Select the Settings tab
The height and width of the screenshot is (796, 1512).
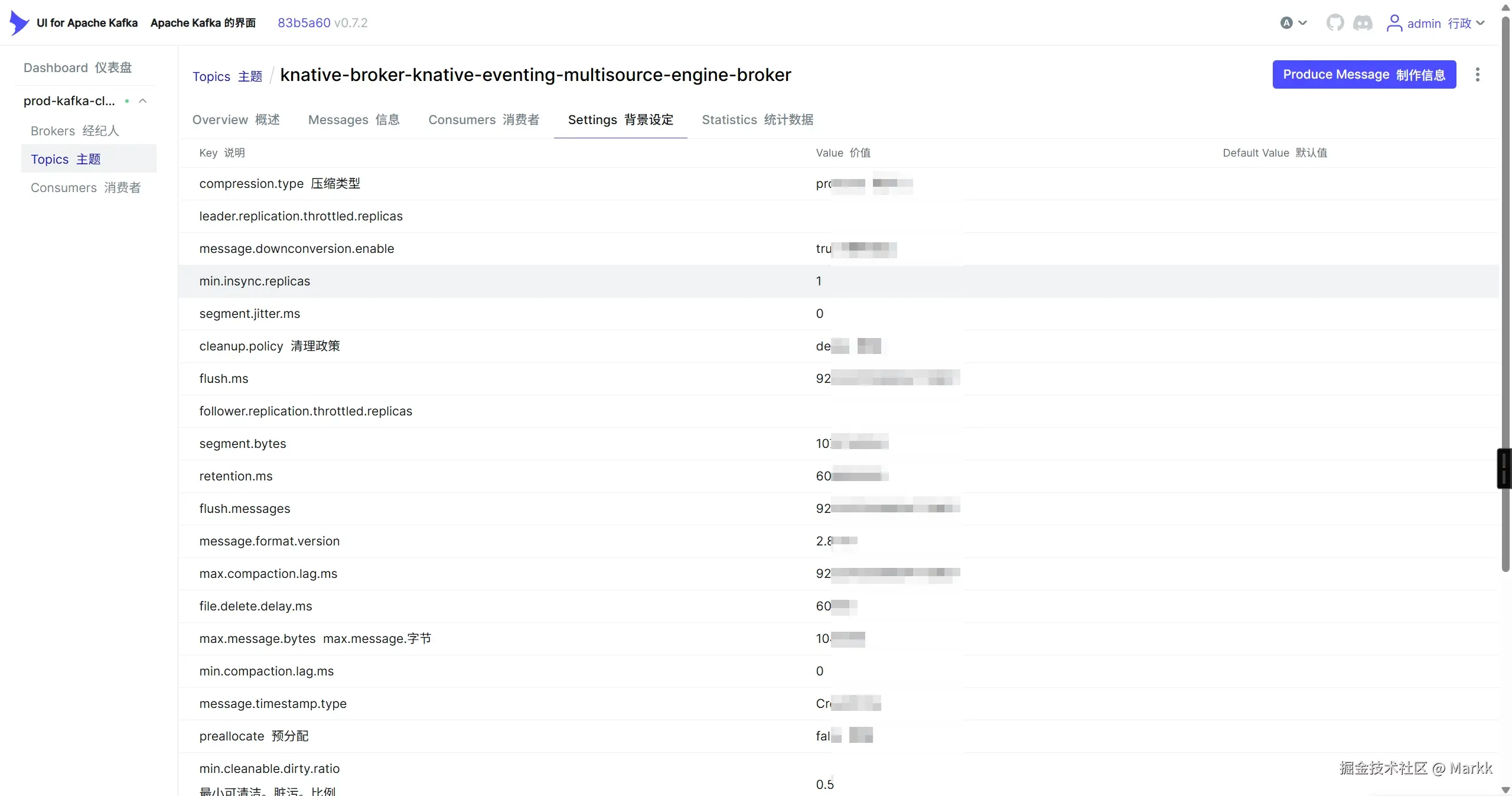click(620, 120)
